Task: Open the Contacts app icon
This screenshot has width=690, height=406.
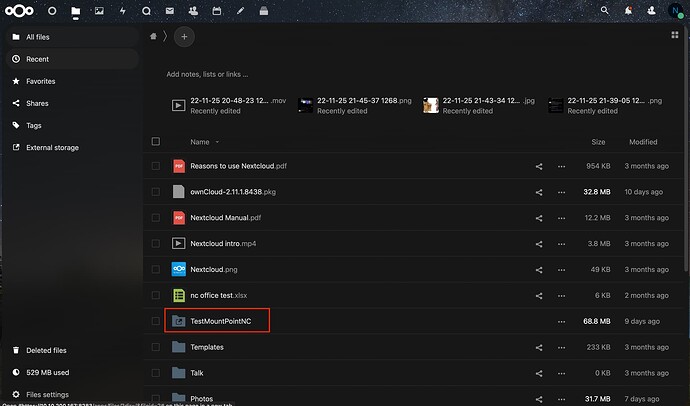Action: tap(193, 11)
